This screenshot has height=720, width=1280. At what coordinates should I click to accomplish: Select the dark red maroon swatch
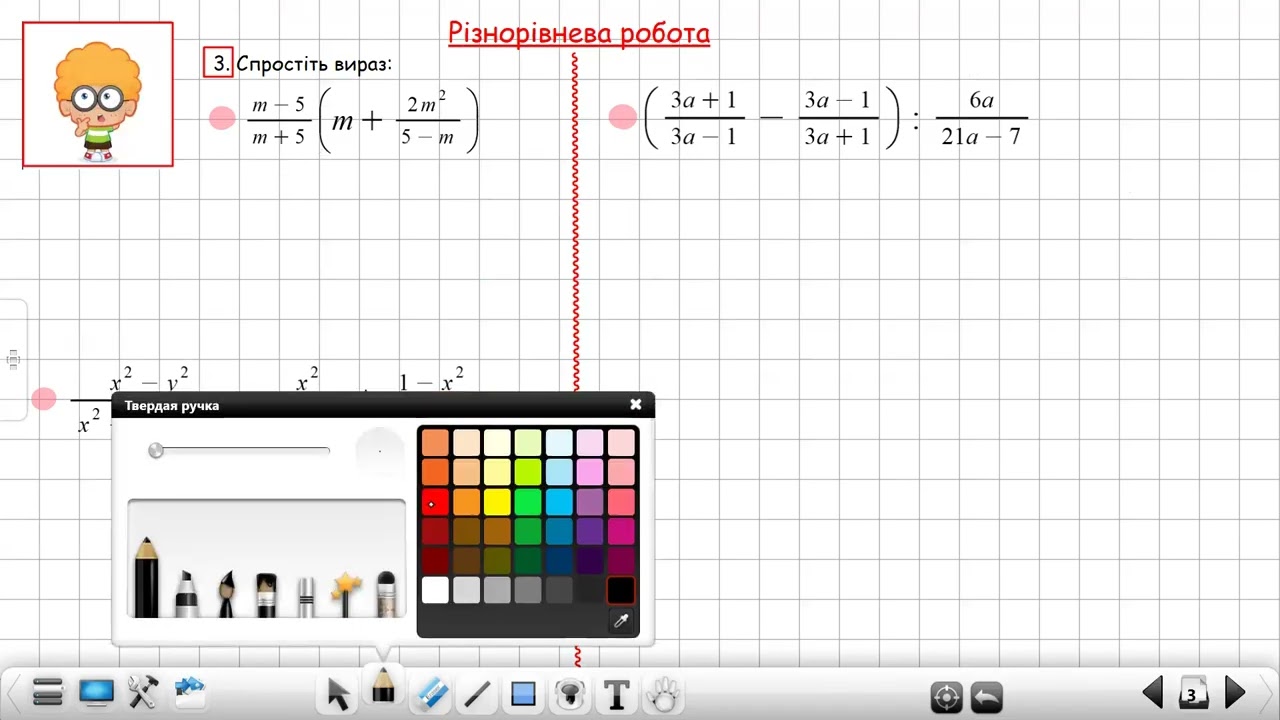tap(435, 560)
